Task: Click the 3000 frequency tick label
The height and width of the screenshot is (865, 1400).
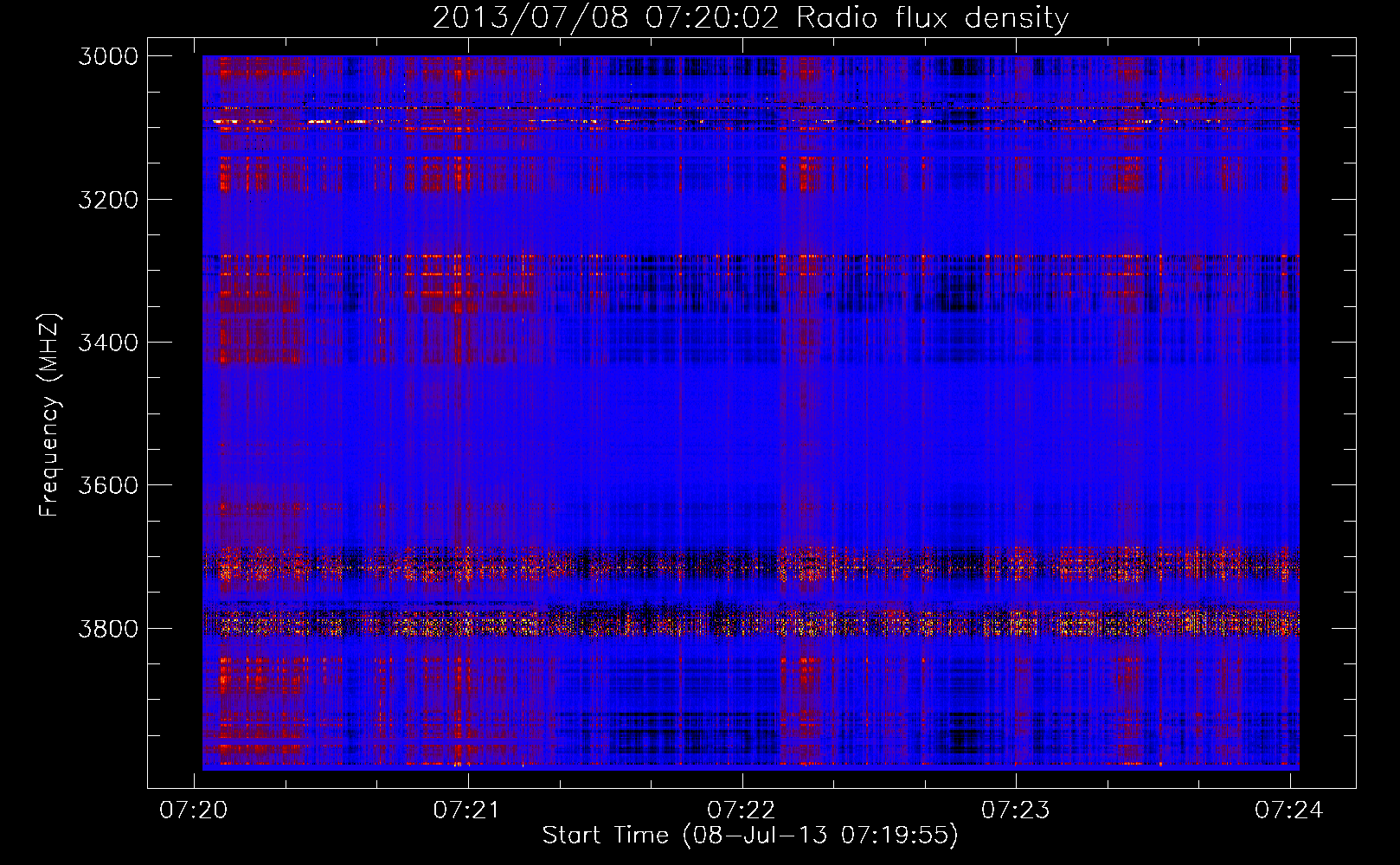Action: pyautogui.click(x=108, y=56)
